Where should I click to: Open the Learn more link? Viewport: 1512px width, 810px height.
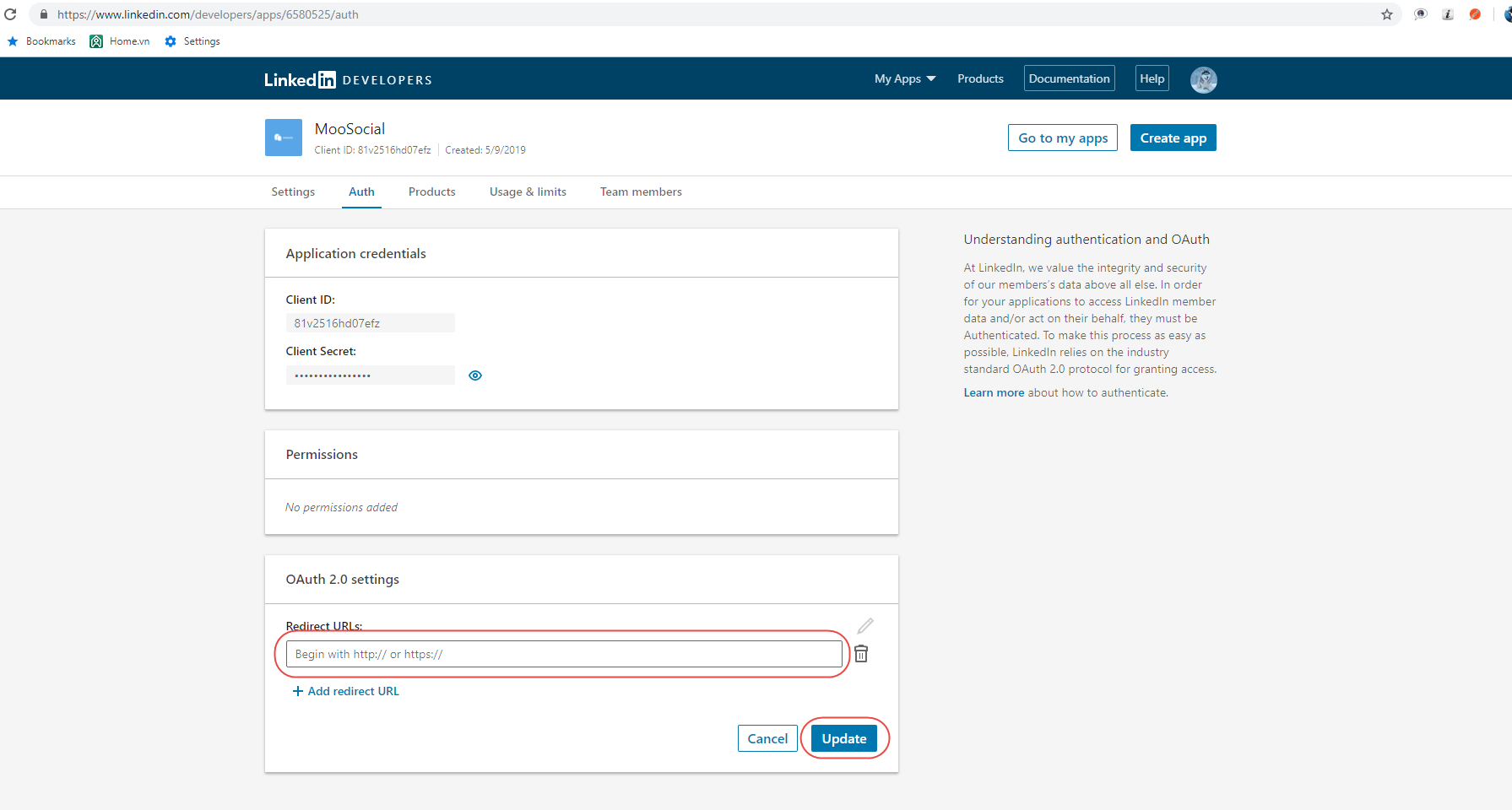tap(994, 392)
